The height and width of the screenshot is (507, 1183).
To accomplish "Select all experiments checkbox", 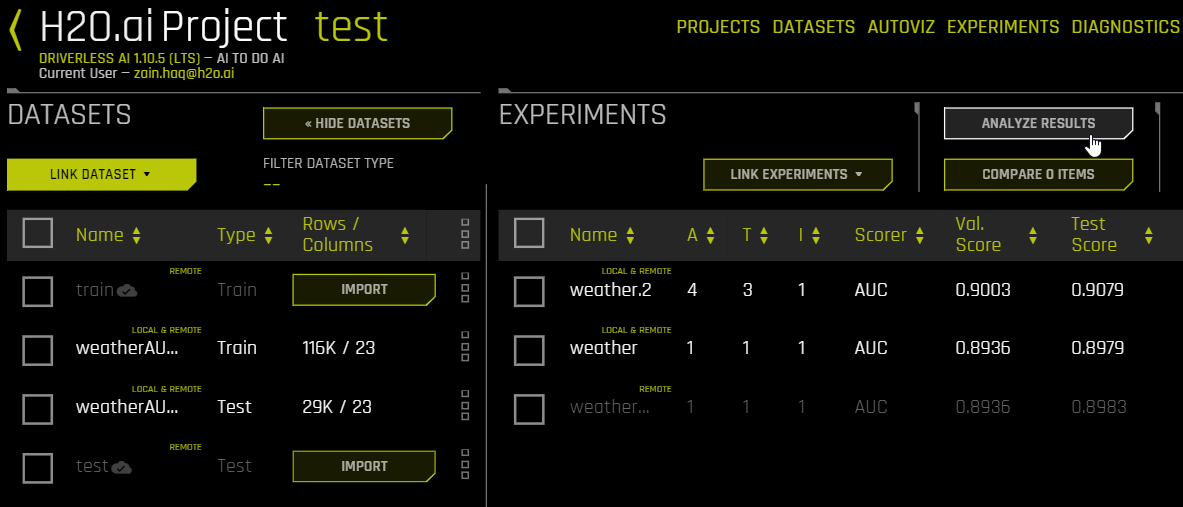I will [529, 232].
